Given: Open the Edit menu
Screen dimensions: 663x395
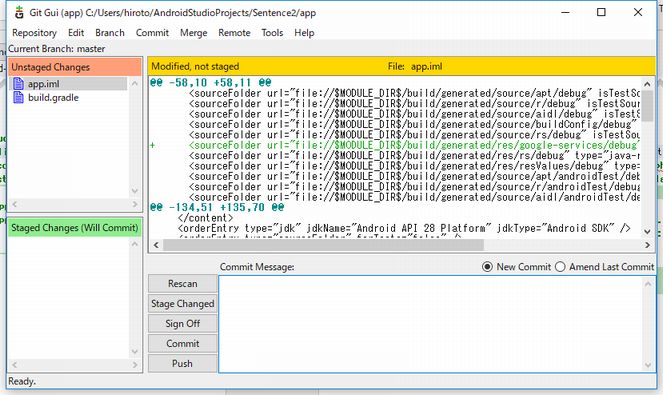Looking at the screenshot, I should point(76,33).
